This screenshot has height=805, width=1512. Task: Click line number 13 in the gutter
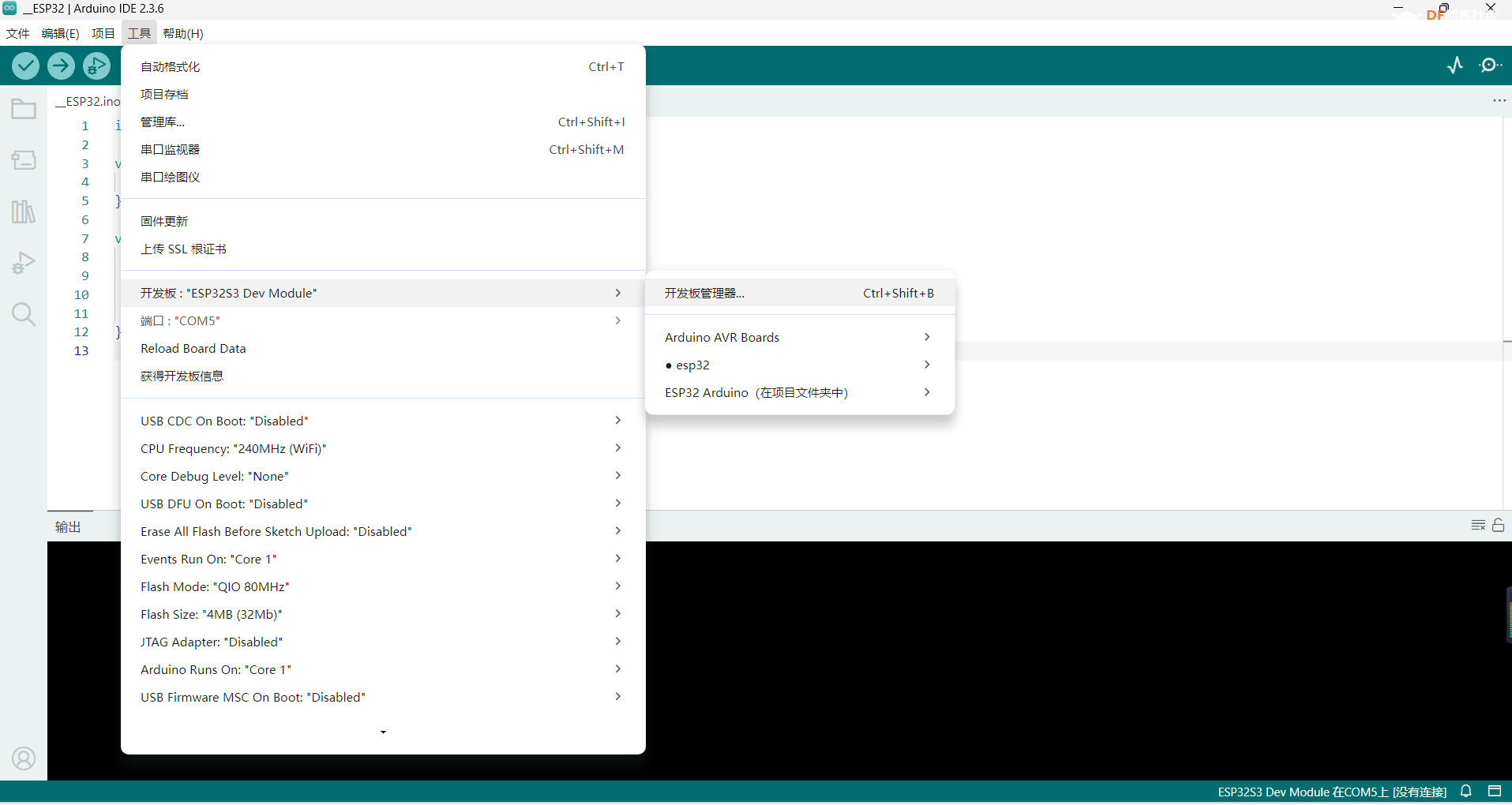coord(81,351)
